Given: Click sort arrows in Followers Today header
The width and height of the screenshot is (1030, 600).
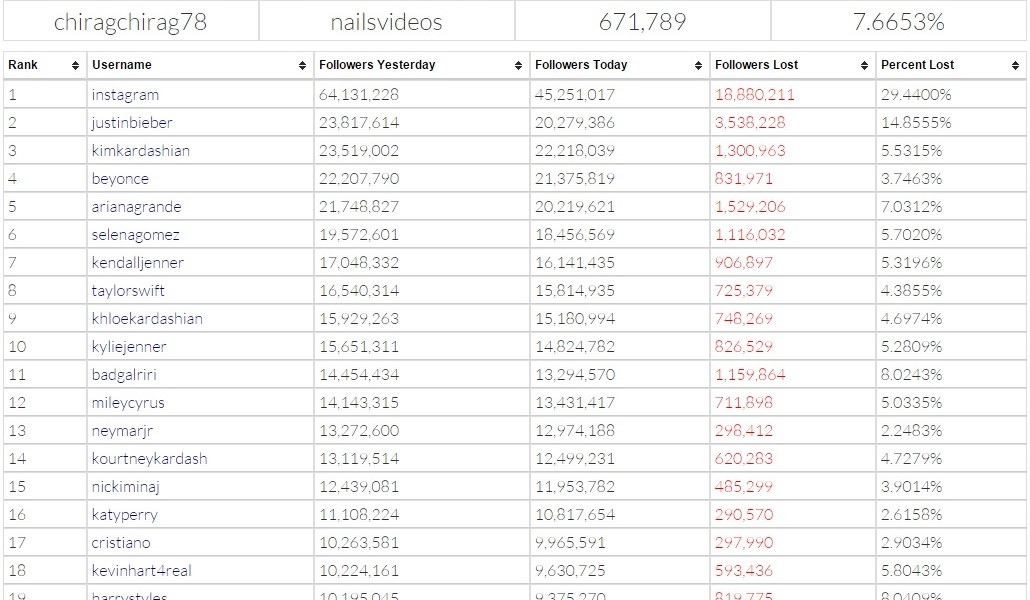Looking at the screenshot, I should click(x=699, y=65).
